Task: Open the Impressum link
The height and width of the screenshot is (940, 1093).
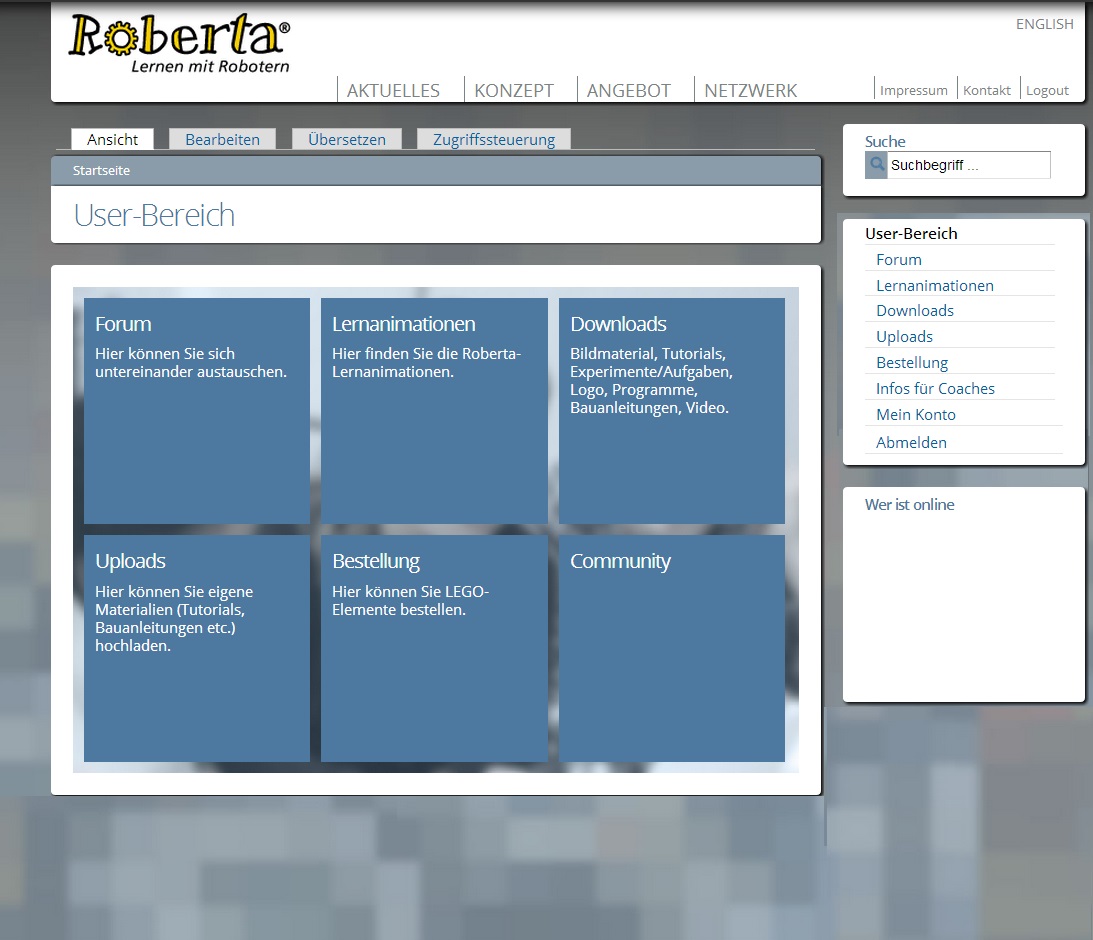Action: click(x=913, y=90)
